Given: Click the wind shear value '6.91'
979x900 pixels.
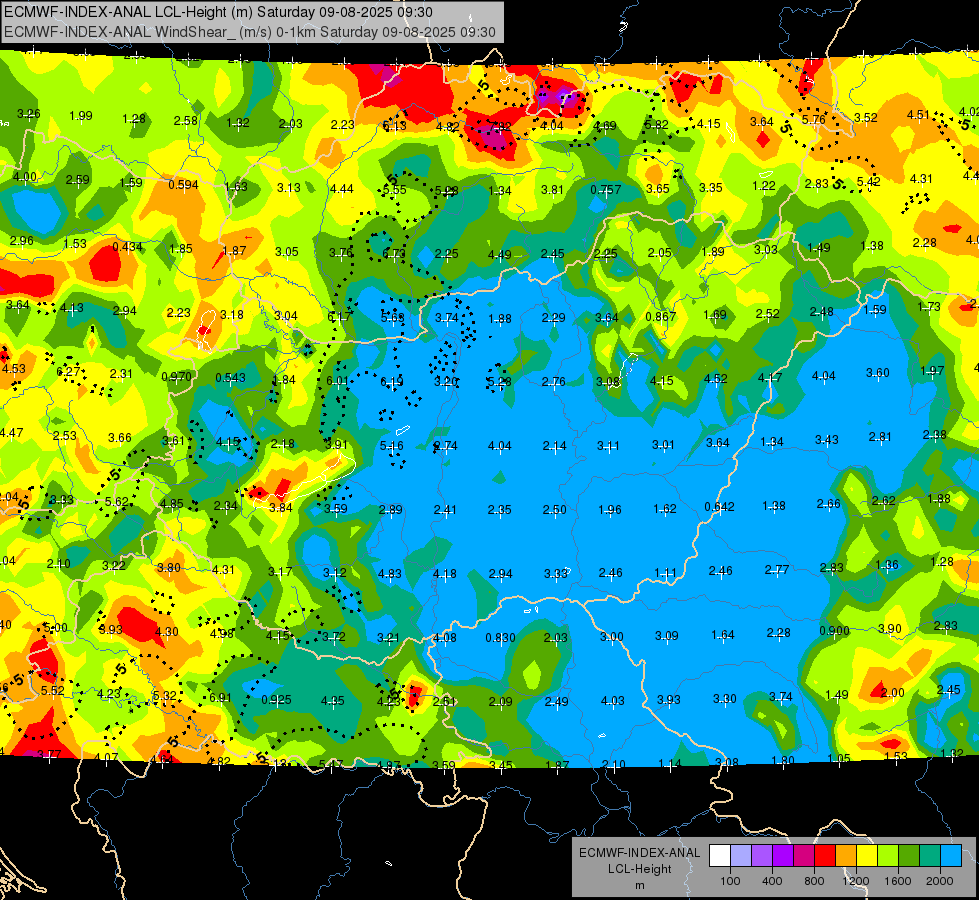Looking at the screenshot, I should point(220,698).
